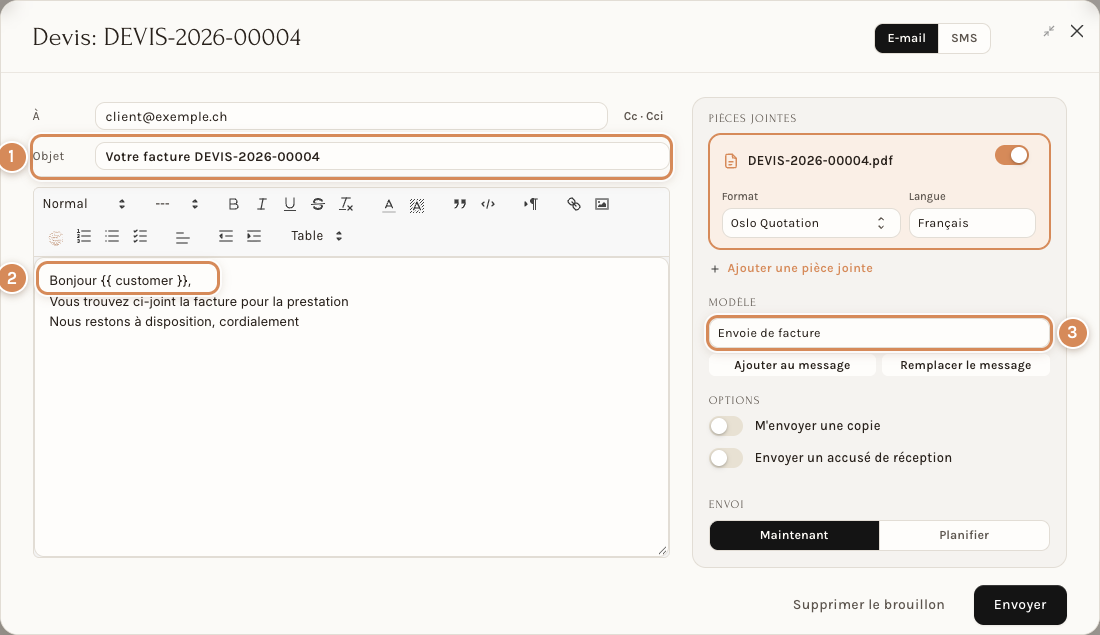Insert an image into the message

click(x=602, y=204)
